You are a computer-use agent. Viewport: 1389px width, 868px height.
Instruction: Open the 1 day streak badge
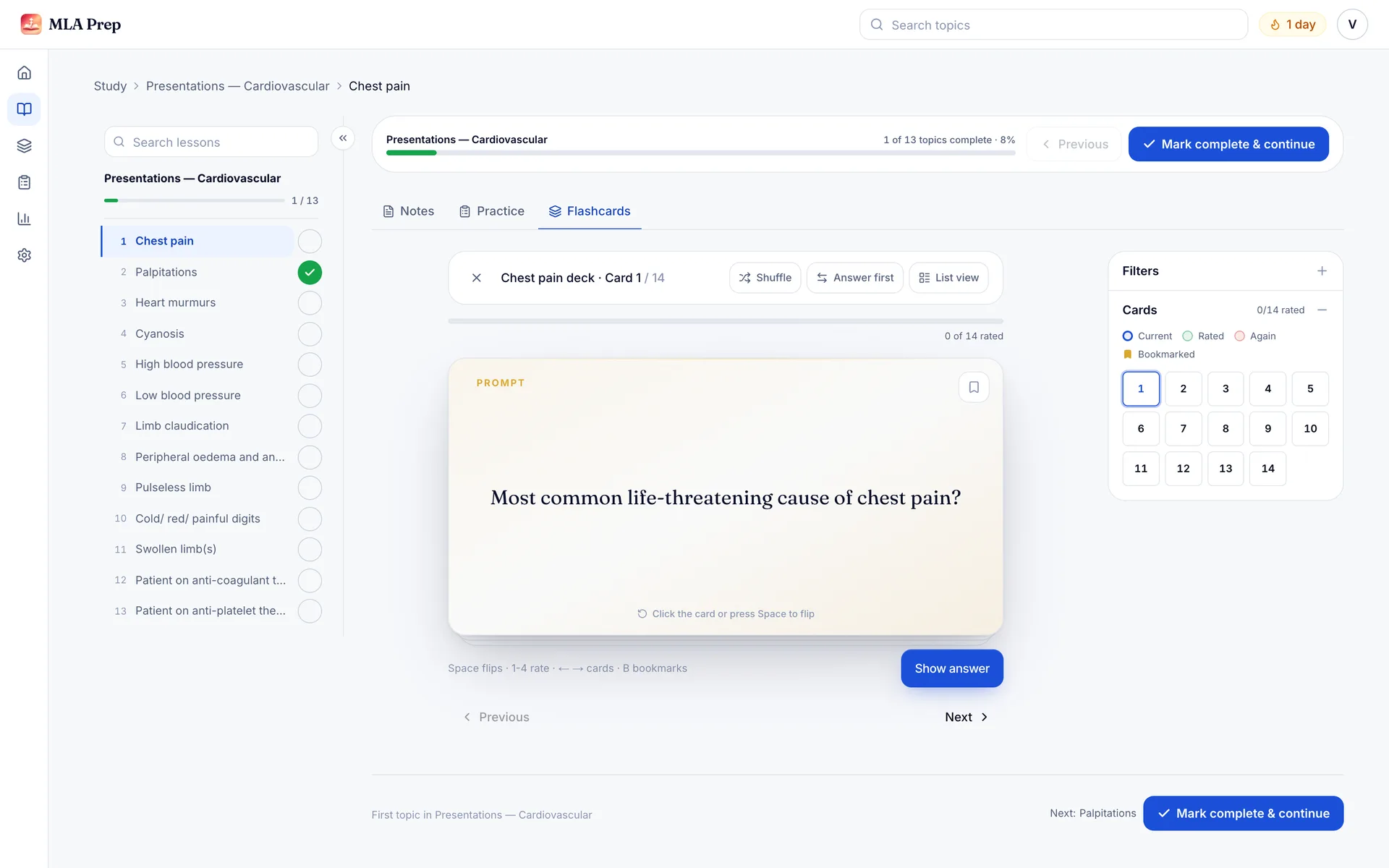pyautogui.click(x=1293, y=25)
